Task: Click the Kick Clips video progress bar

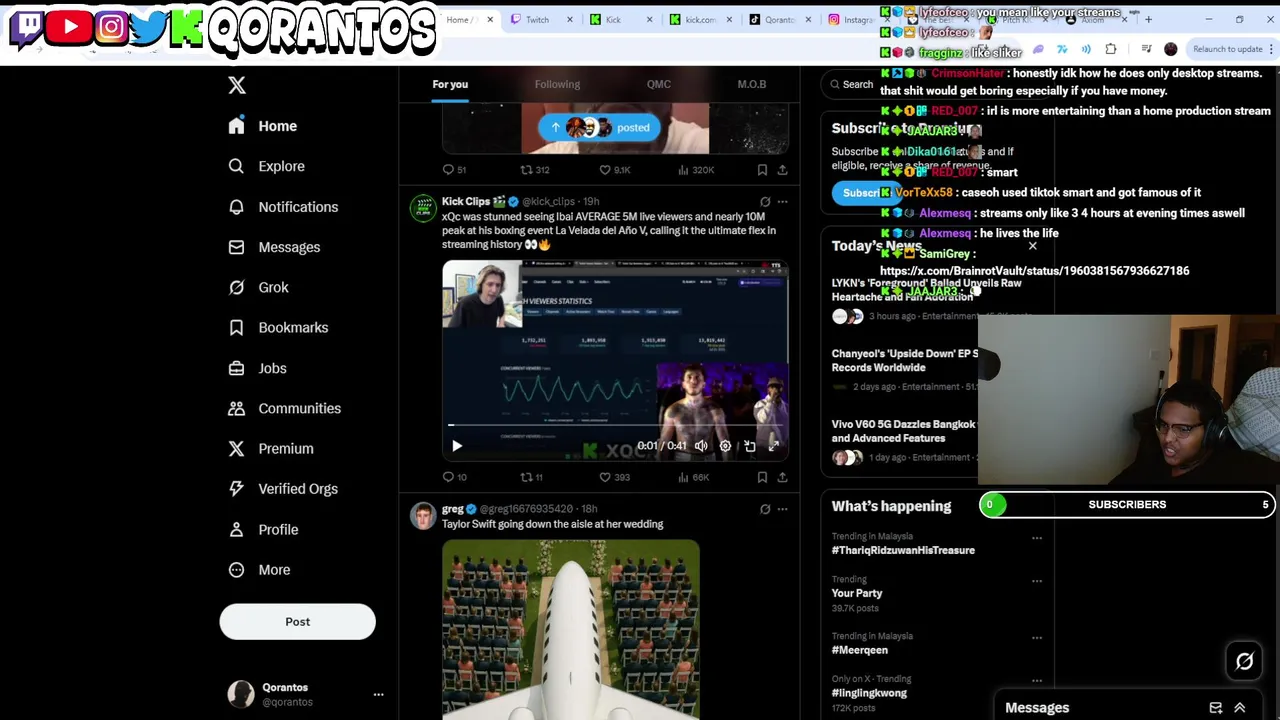Action: click(x=615, y=427)
